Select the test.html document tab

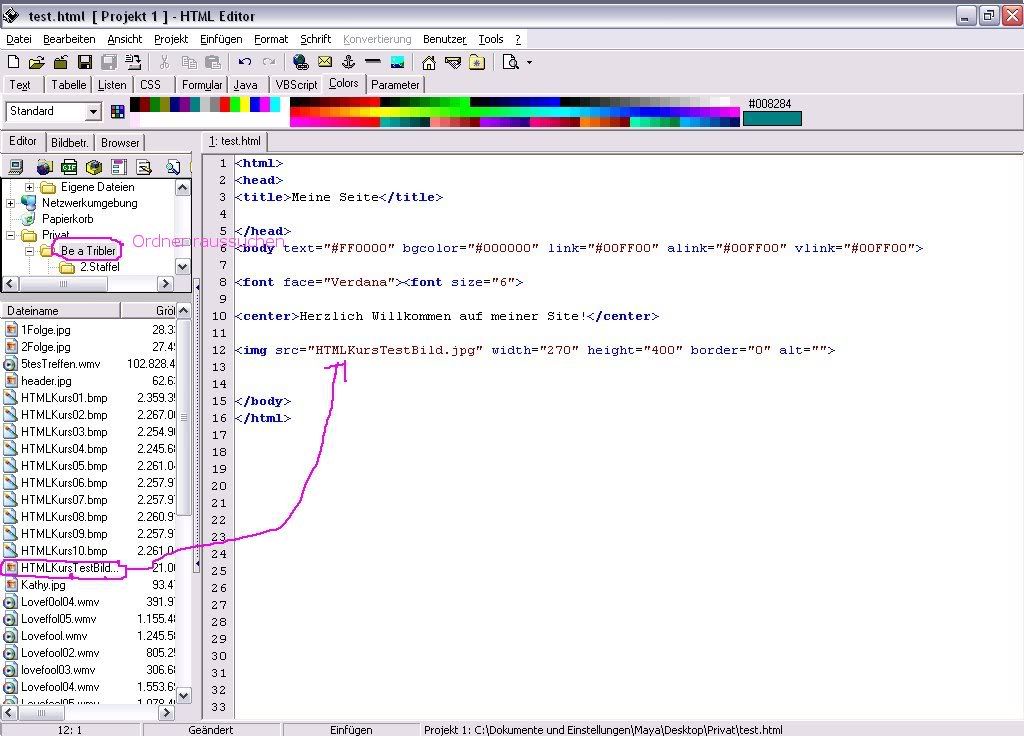point(234,141)
